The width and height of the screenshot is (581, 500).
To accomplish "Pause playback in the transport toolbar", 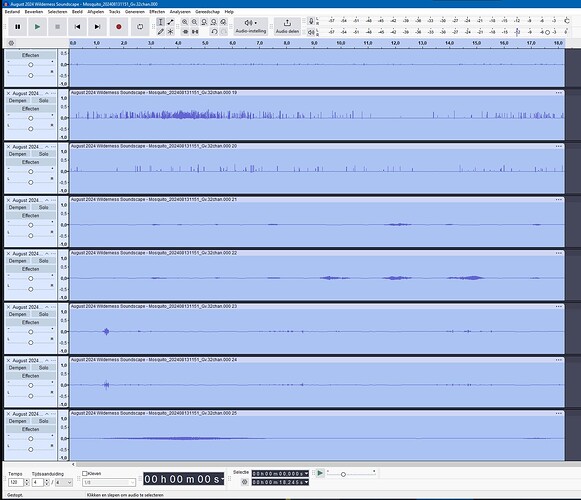I will pyautogui.click(x=17, y=27).
